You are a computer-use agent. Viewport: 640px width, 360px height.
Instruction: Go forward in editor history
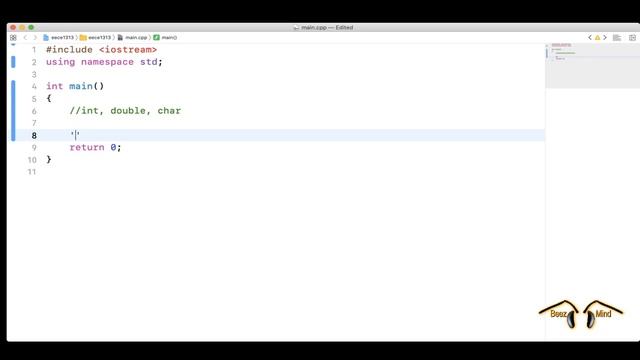(x=35, y=38)
